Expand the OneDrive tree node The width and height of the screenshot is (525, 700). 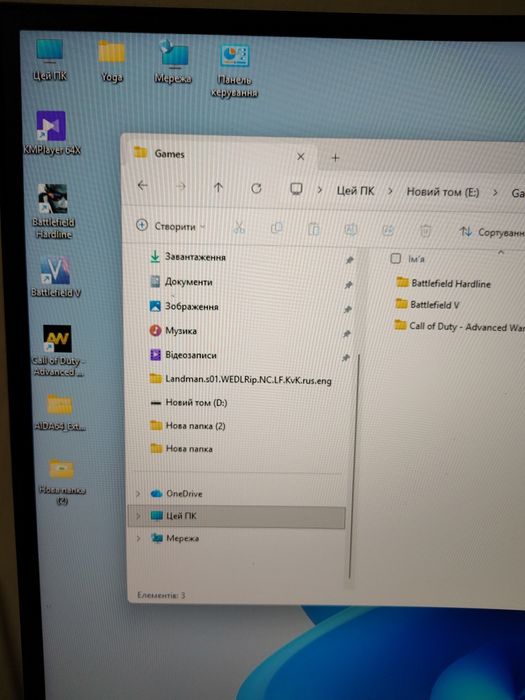pyautogui.click(x=138, y=494)
